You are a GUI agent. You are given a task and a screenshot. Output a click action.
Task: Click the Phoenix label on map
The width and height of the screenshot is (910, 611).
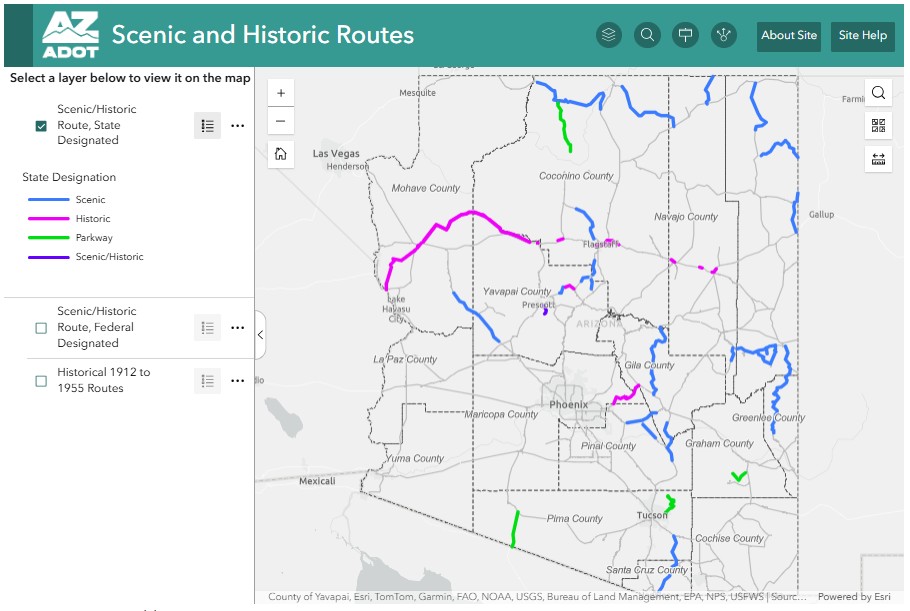tap(569, 404)
